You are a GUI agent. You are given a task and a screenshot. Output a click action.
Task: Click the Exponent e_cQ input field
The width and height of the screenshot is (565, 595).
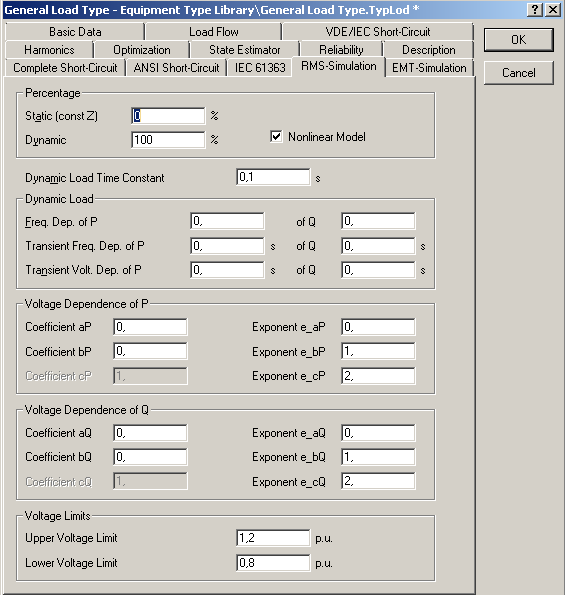[x=378, y=481]
